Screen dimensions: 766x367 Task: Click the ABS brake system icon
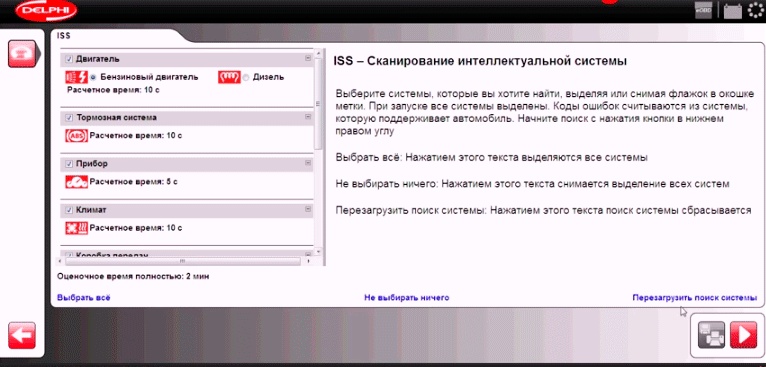76,135
